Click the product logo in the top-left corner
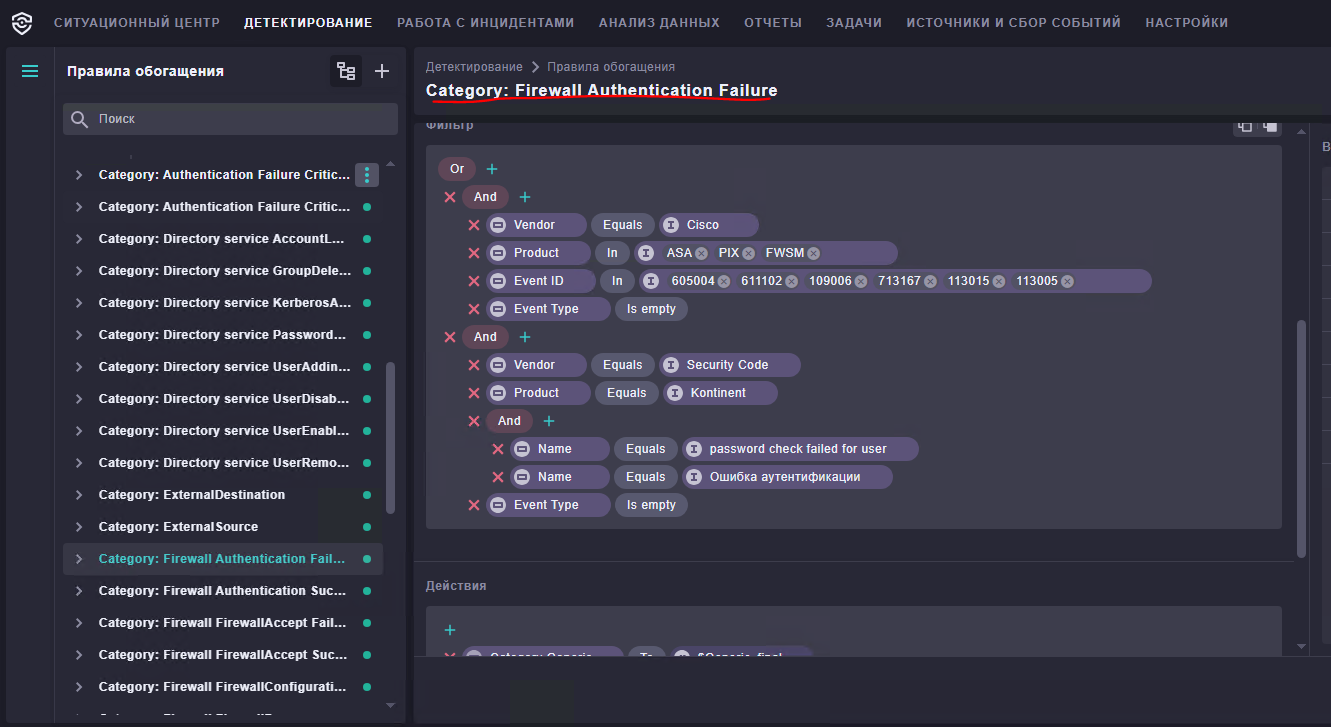1331x727 pixels. (21, 22)
